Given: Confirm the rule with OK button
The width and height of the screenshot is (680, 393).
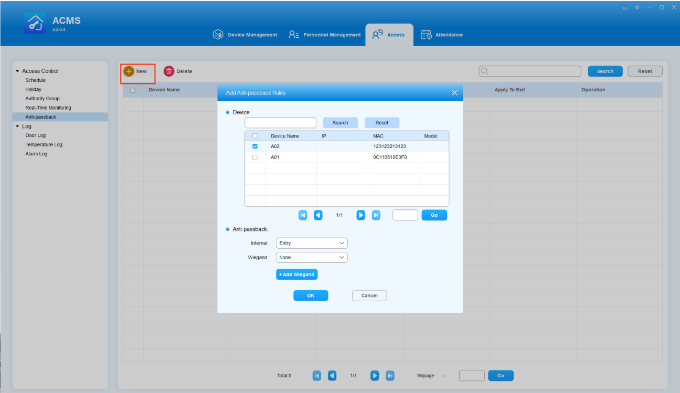Looking at the screenshot, I should pyautogui.click(x=311, y=295).
